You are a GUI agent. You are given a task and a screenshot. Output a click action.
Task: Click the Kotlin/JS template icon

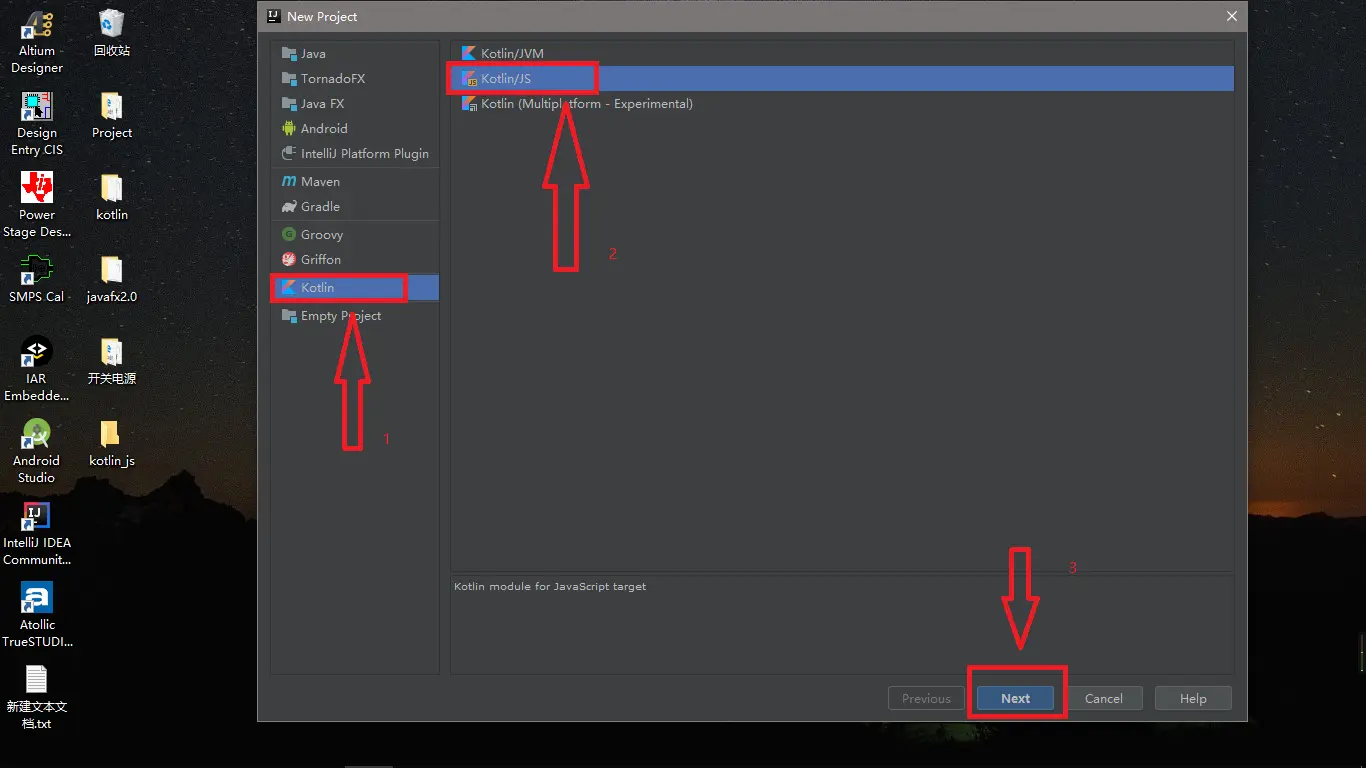(469, 79)
